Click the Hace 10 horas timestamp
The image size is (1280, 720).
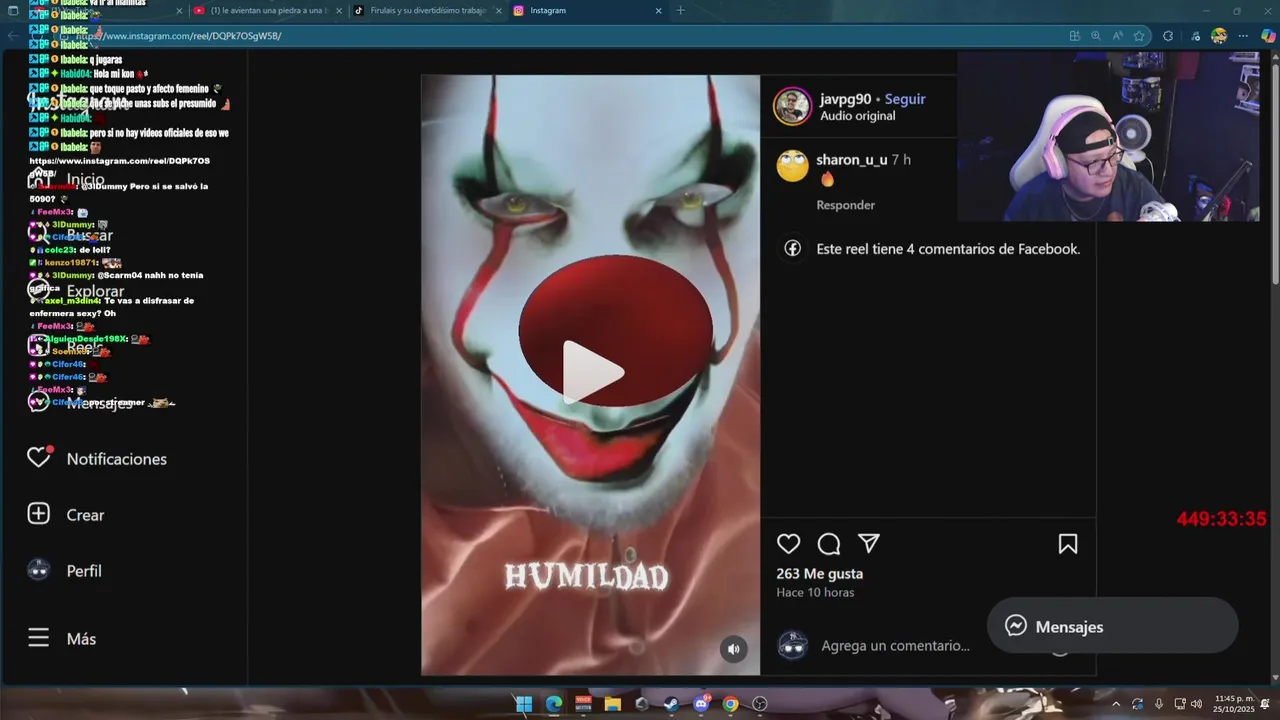(815, 592)
